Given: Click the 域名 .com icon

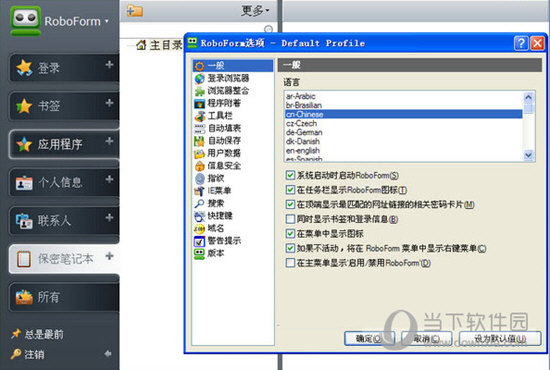Looking at the screenshot, I should tap(199, 229).
